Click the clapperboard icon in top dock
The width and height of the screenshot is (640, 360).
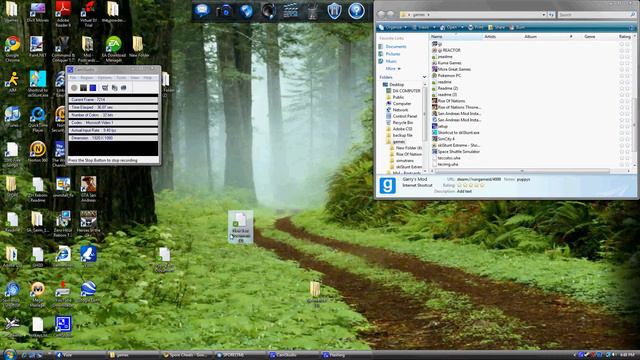(x=290, y=11)
